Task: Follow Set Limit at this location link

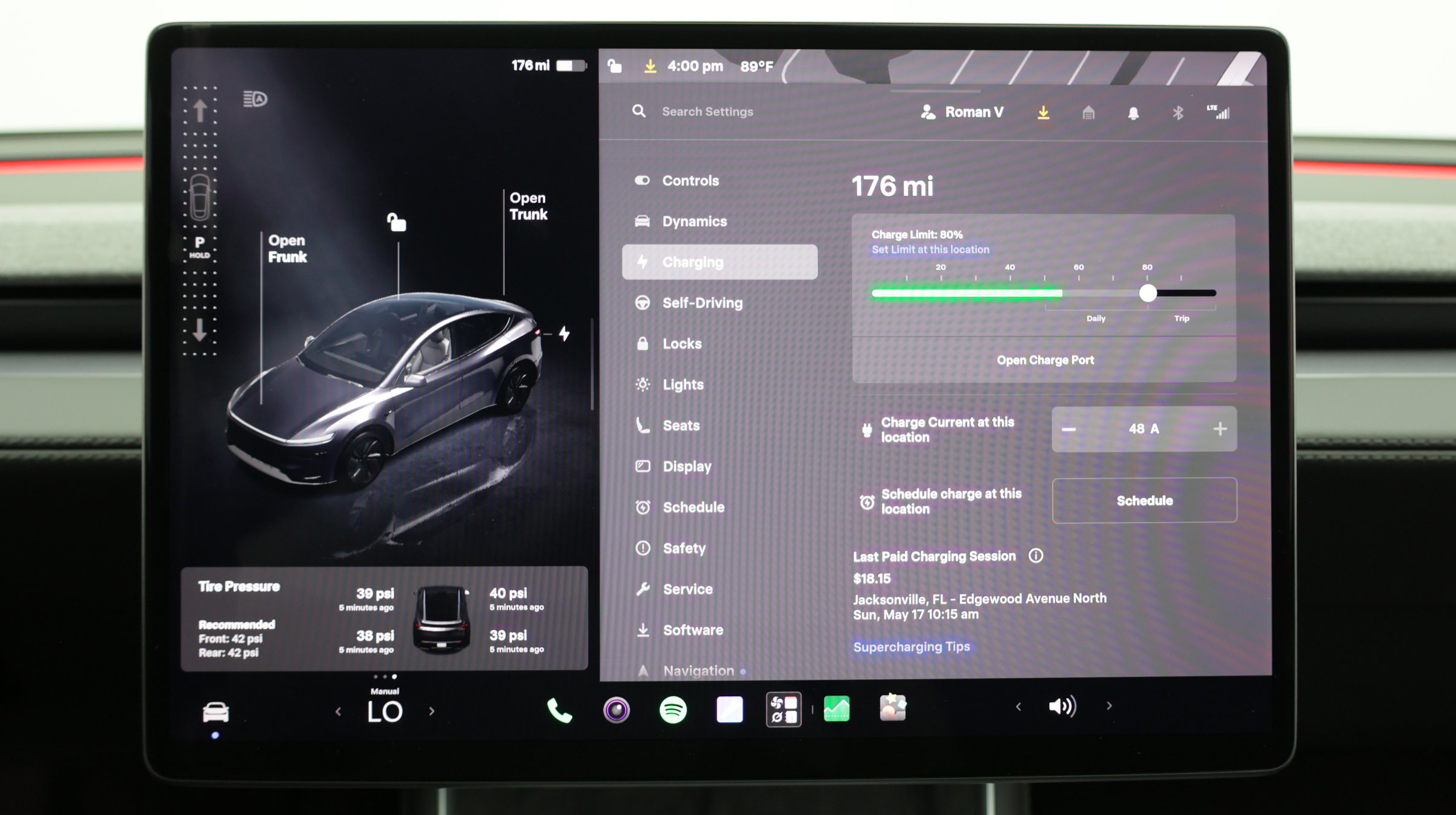Action: pos(930,249)
